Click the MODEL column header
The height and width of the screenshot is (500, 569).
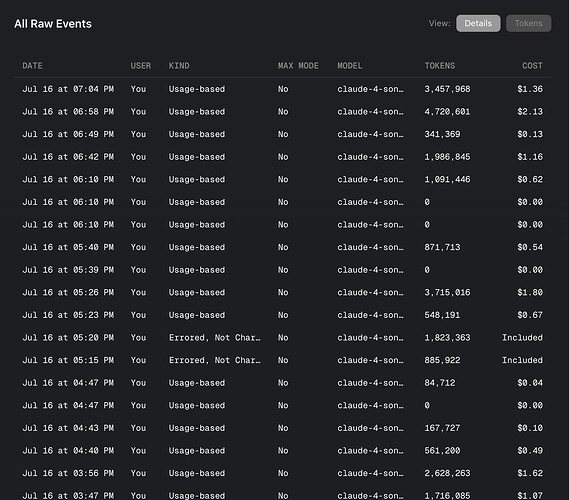coord(349,66)
